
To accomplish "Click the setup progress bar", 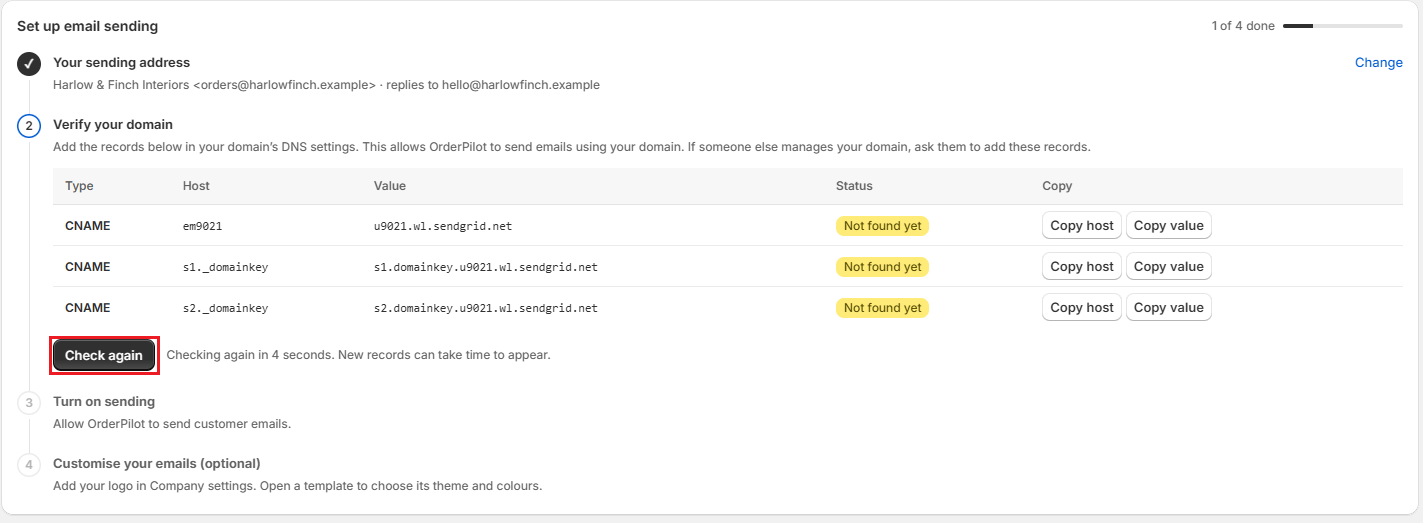I will 1343,26.
